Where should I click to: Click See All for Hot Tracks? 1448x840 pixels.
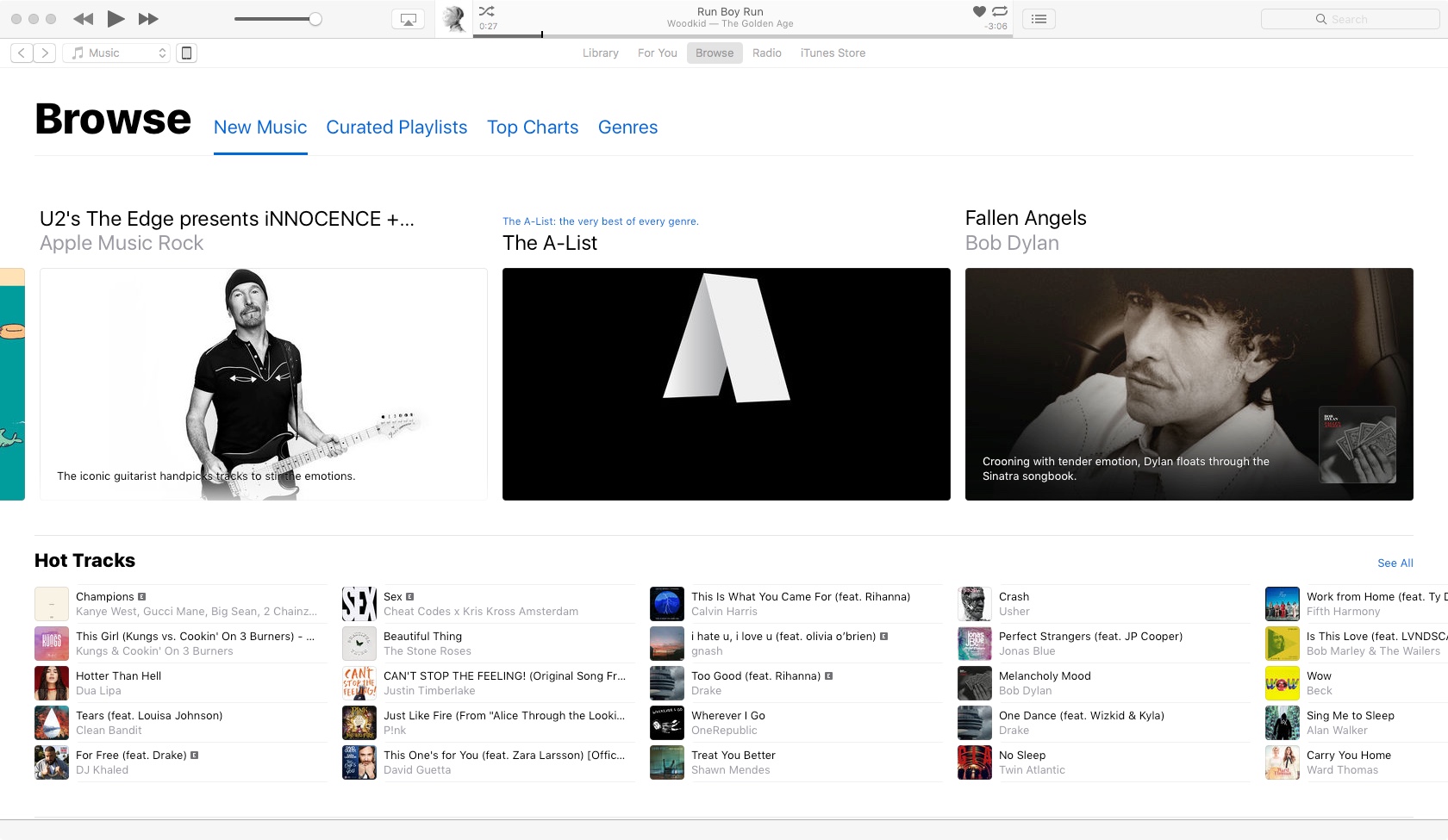click(x=1395, y=563)
